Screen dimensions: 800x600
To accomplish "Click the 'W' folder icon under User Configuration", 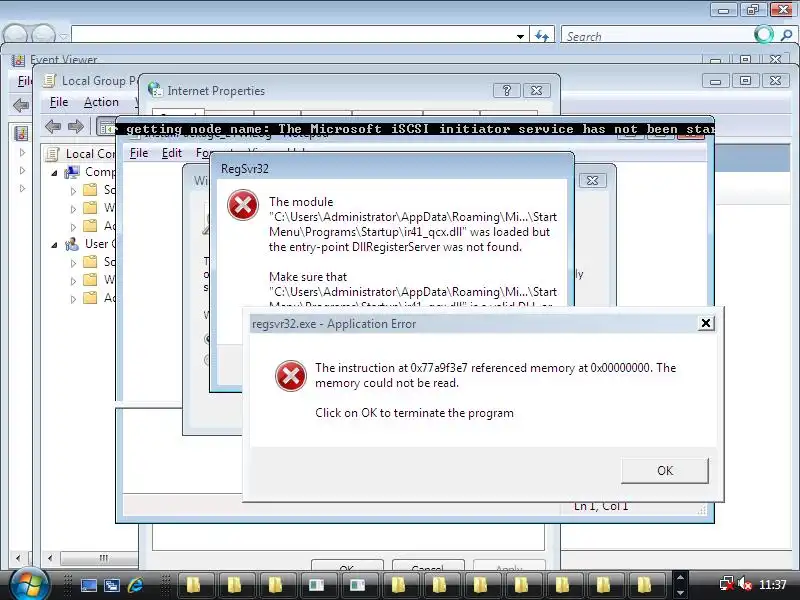I will point(90,280).
